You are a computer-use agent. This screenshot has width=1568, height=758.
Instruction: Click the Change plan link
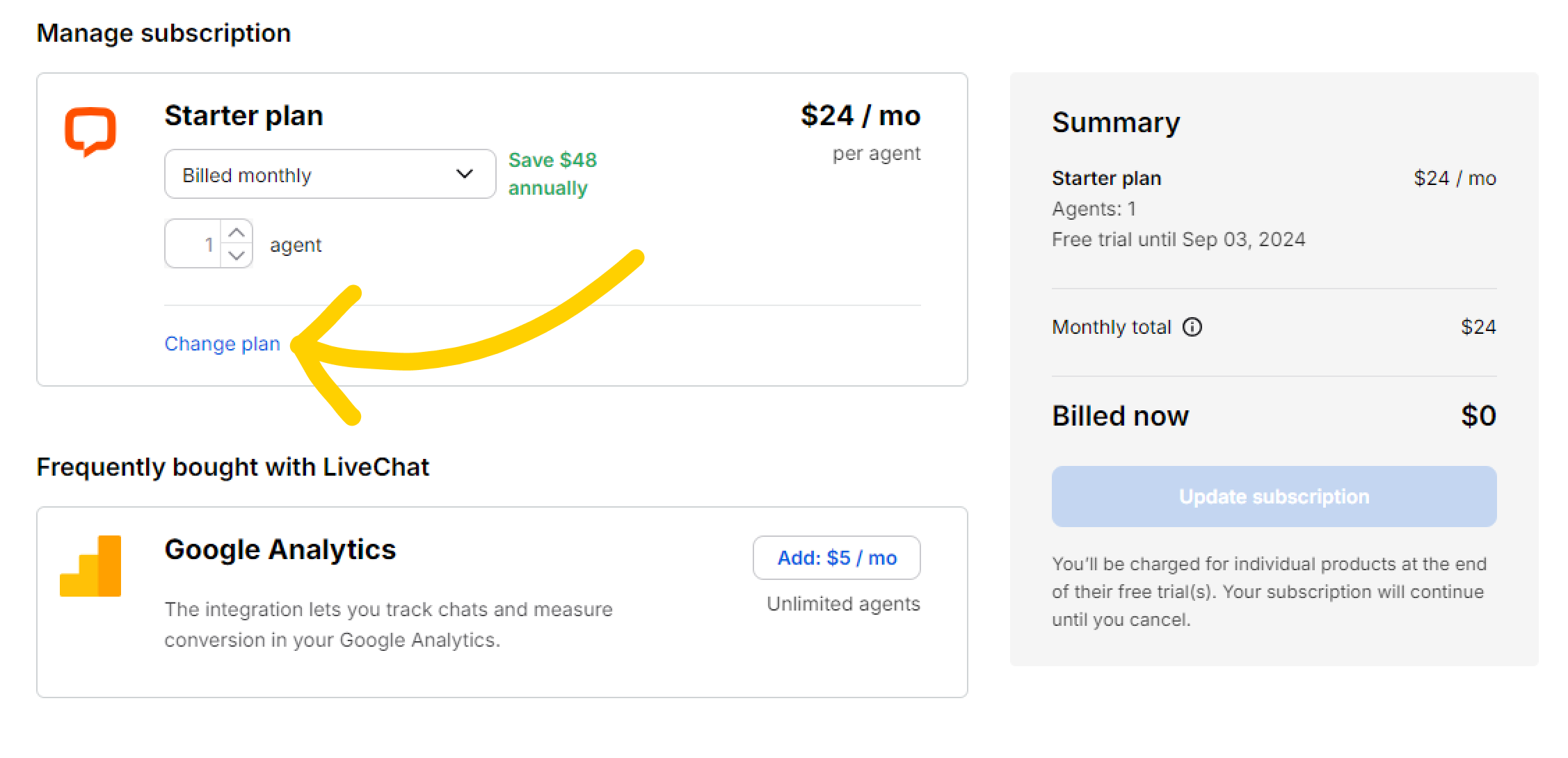pyautogui.click(x=222, y=344)
